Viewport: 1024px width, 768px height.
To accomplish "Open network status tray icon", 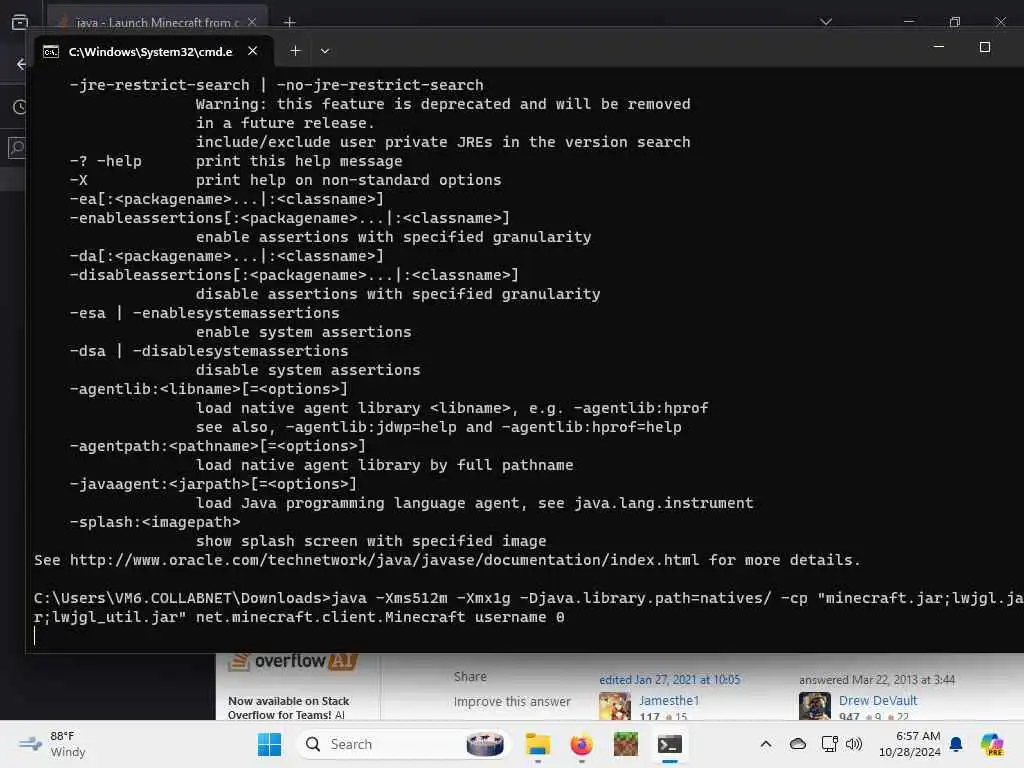I will click(x=829, y=744).
